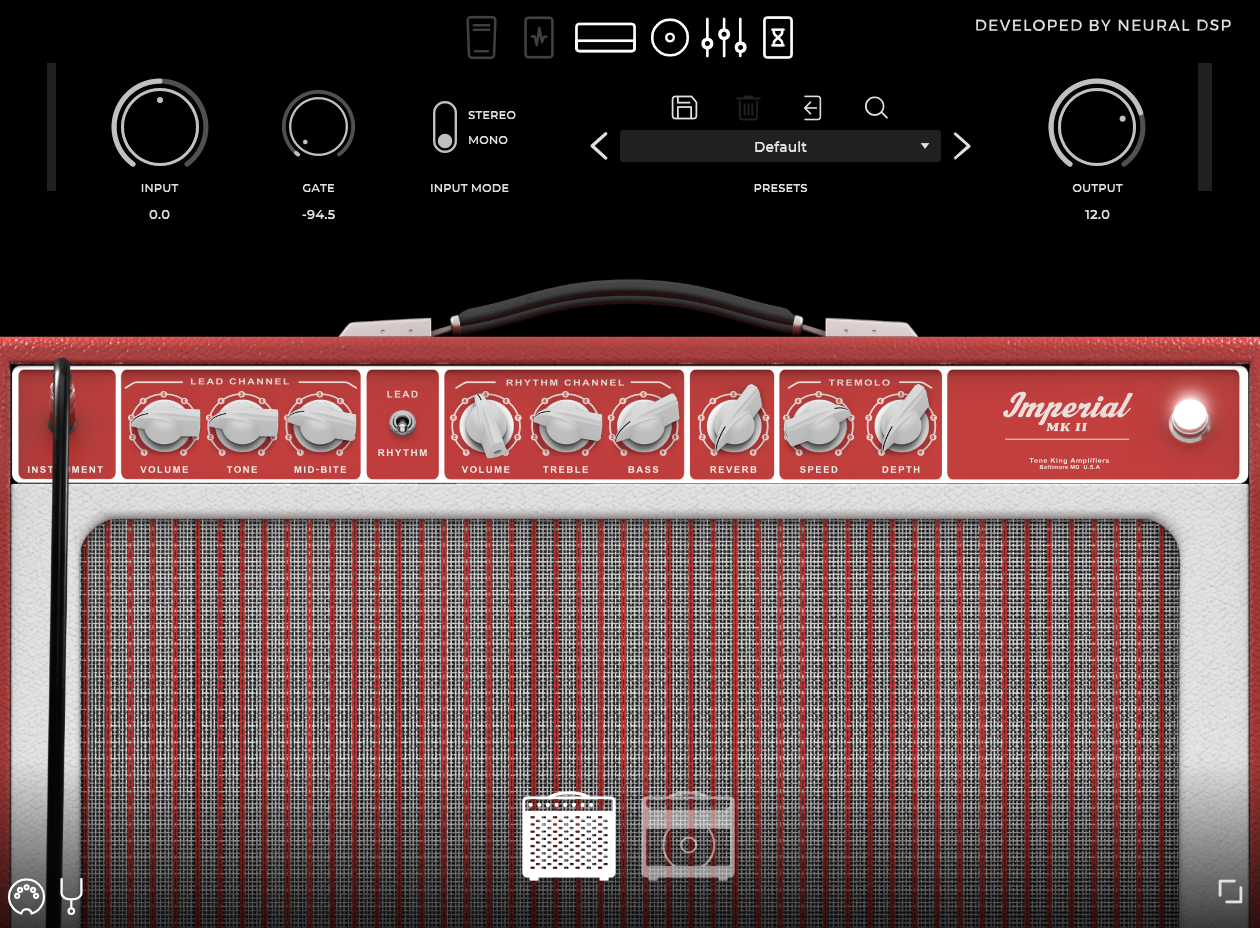This screenshot has height=928, width=1260.
Task: Click the window resize corner icon
Action: 1230,891
